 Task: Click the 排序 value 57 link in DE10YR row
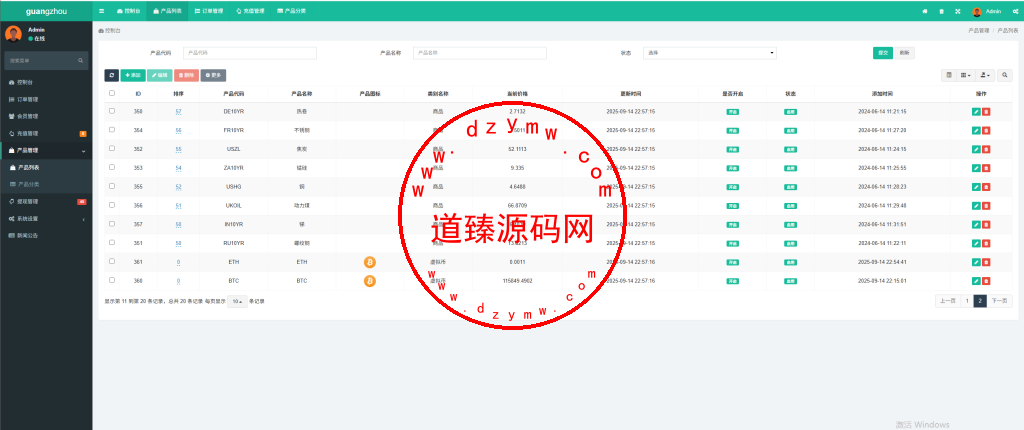coord(178,112)
